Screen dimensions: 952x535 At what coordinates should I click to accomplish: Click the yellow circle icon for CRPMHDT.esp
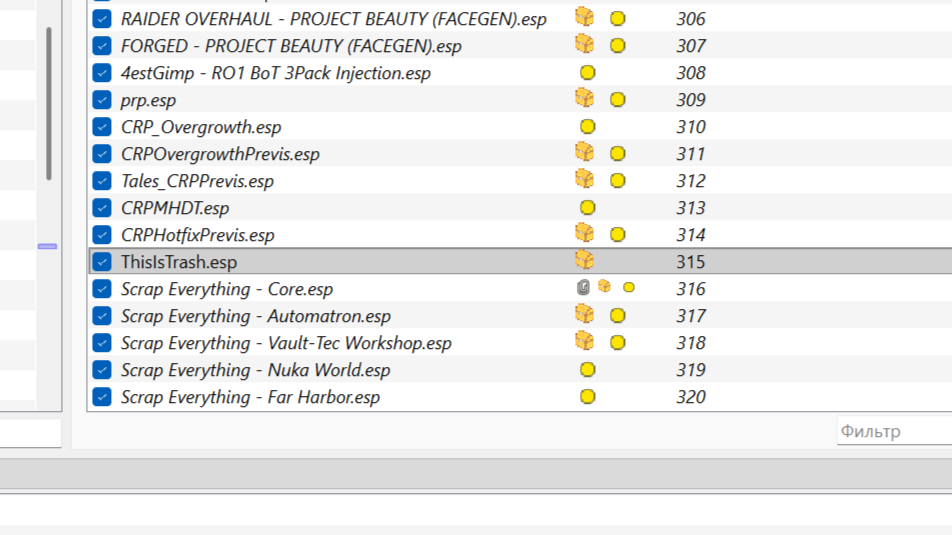point(588,208)
